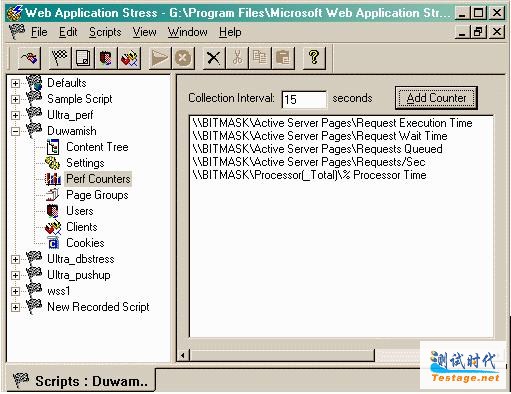Select the Page Groups item

[x=97, y=195]
